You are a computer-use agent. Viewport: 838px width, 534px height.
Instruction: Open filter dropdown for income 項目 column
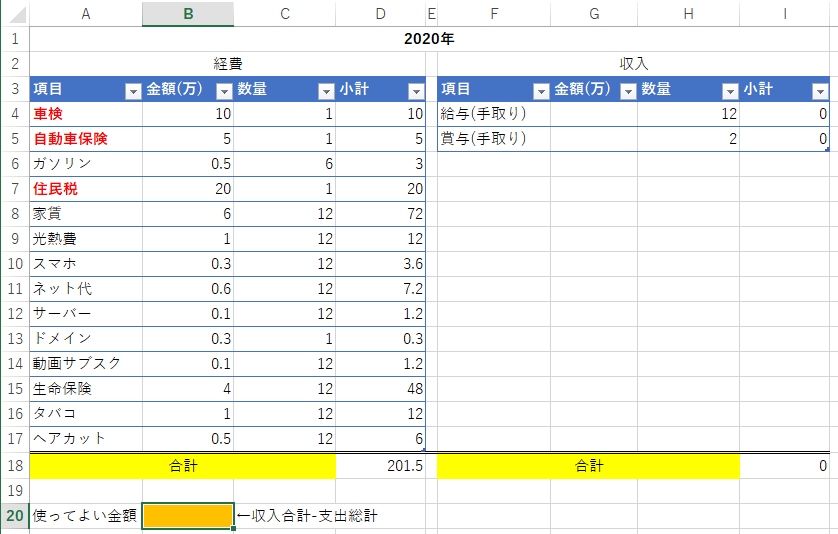(x=541, y=92)
